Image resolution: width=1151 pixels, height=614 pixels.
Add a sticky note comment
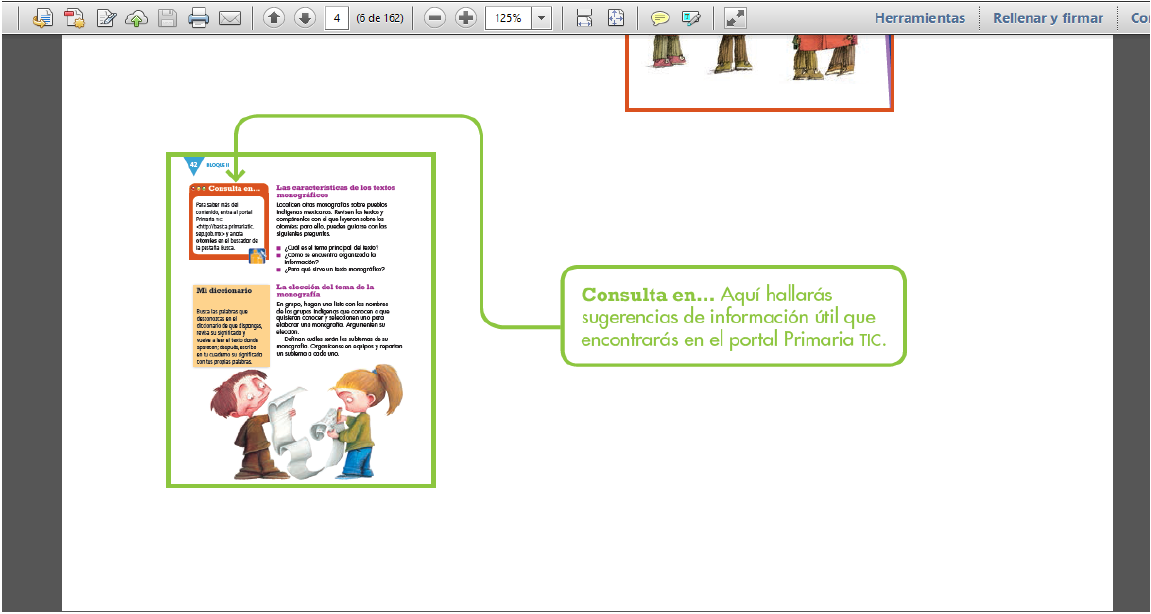click(660, 18)
